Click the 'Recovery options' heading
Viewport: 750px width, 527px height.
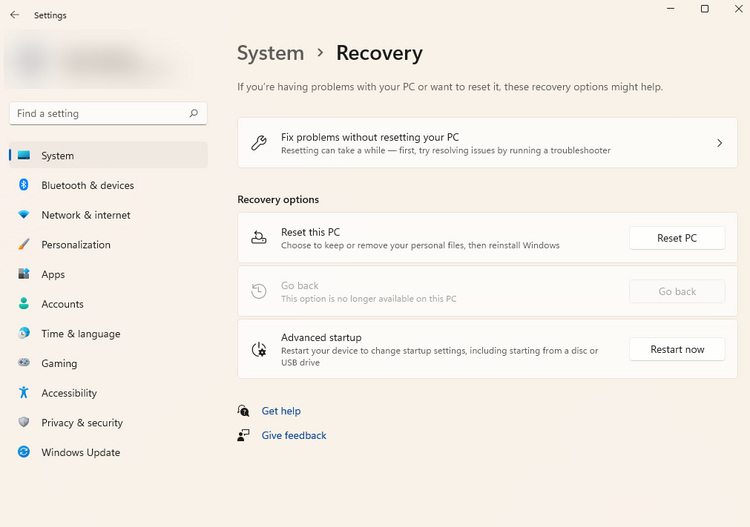coord(278,199)
